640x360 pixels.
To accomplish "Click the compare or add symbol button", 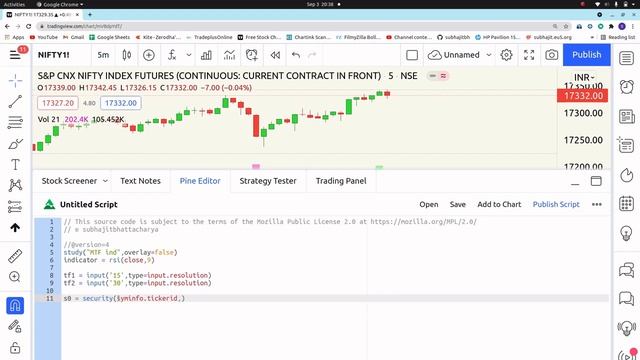I will tap(149, 55).
